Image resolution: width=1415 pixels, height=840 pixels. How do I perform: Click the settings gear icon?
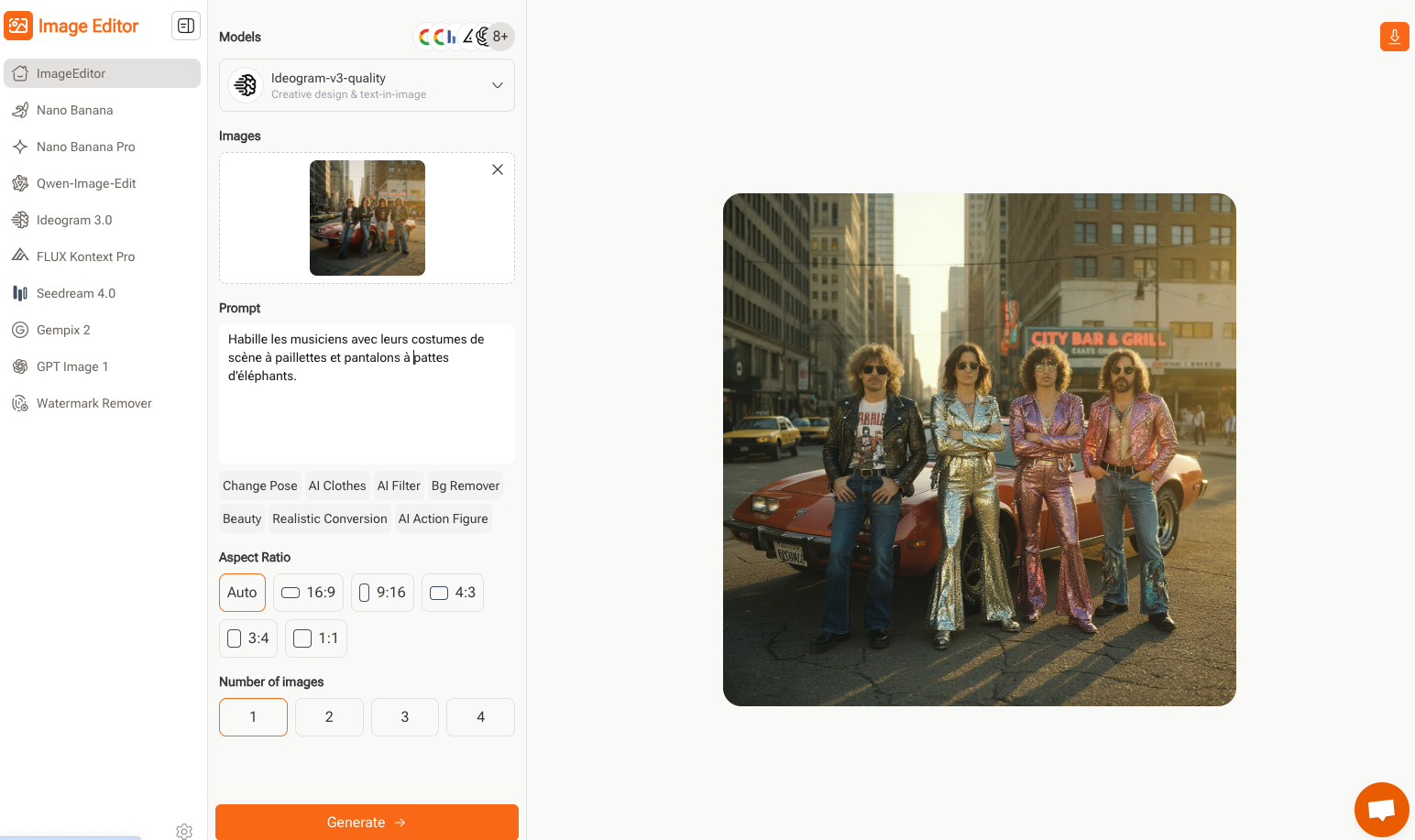[184, 831]
